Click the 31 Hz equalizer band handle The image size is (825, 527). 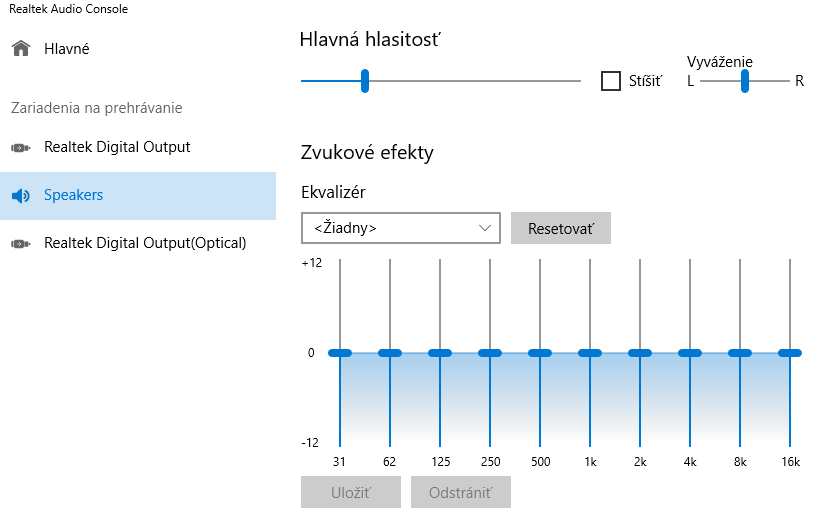pos(340,353)
